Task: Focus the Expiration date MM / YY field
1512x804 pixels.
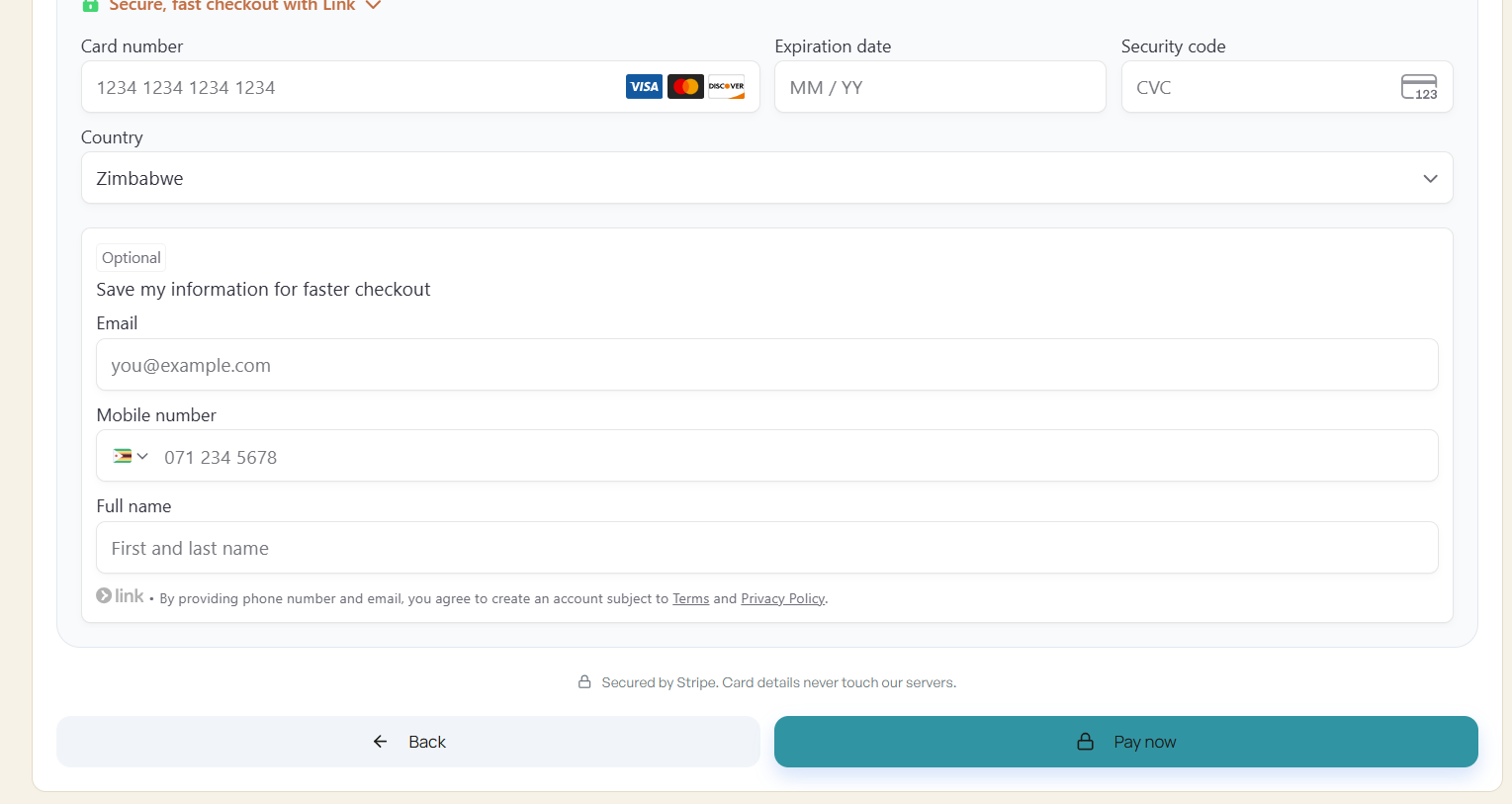Action: coord(939,87)
